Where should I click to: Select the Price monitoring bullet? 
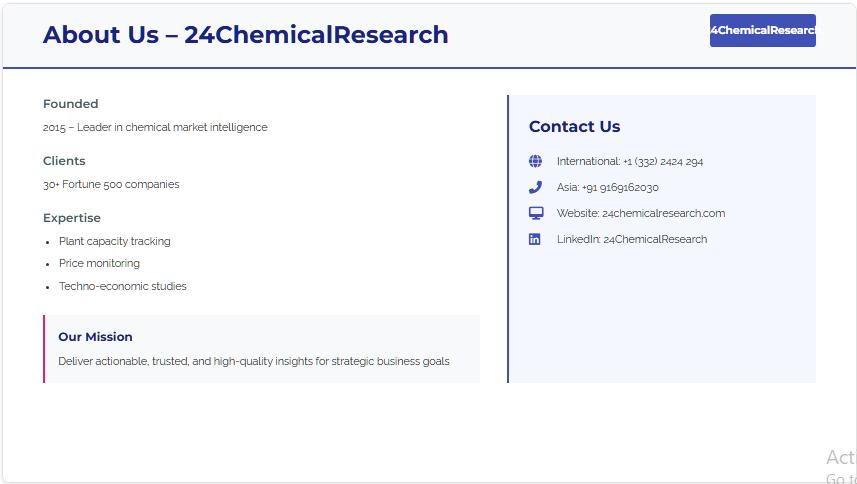pyautogui.click(x=99, y=264)
